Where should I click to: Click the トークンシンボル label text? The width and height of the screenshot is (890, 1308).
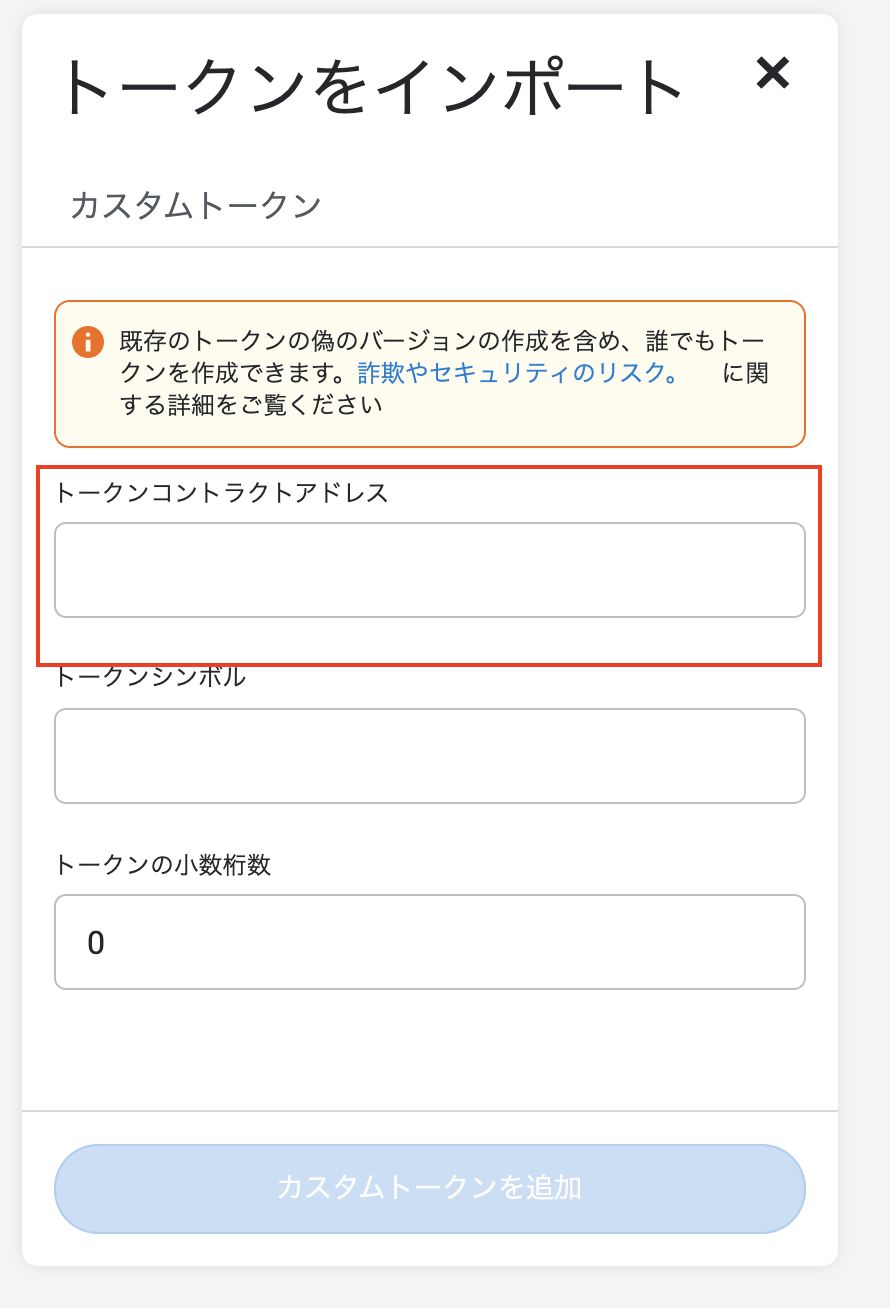tap(149, 677)
